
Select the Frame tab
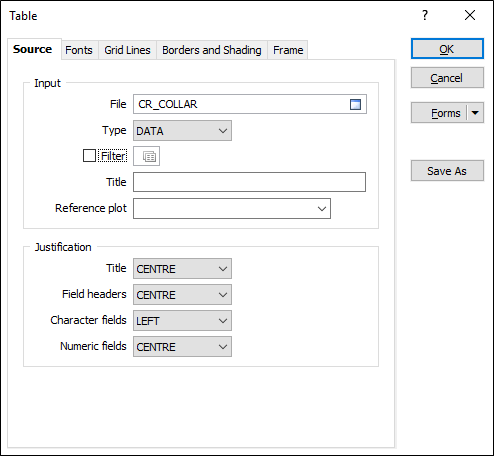coord(288,50)
